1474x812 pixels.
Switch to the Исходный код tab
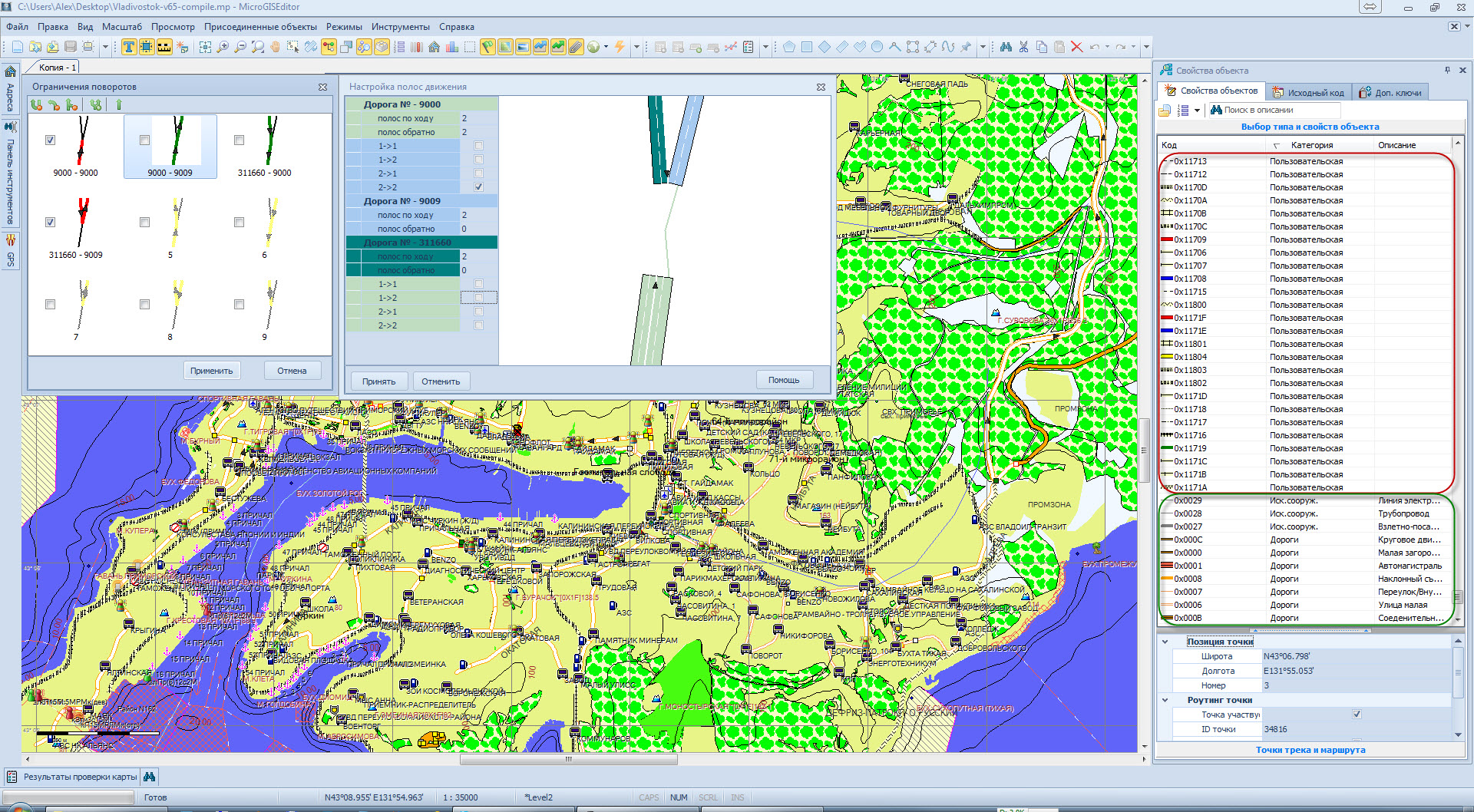pos(1309,93)
